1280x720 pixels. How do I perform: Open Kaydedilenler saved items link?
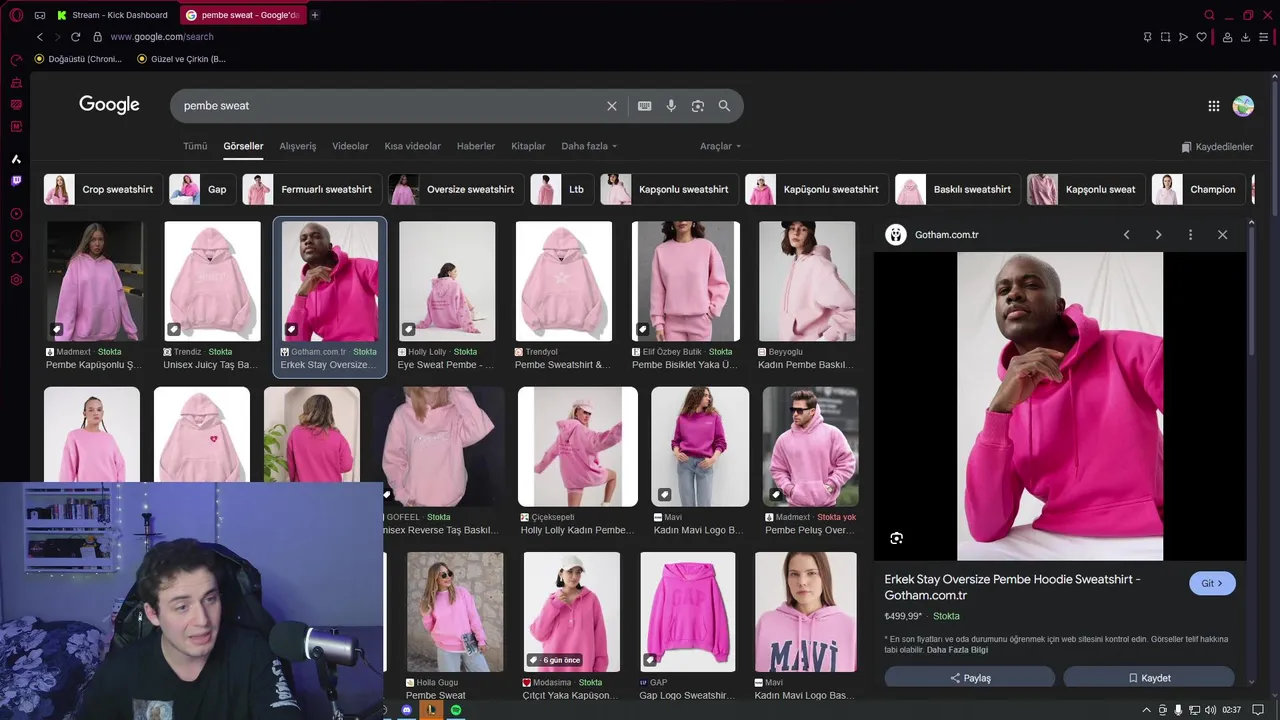(x=1217, y=147)
